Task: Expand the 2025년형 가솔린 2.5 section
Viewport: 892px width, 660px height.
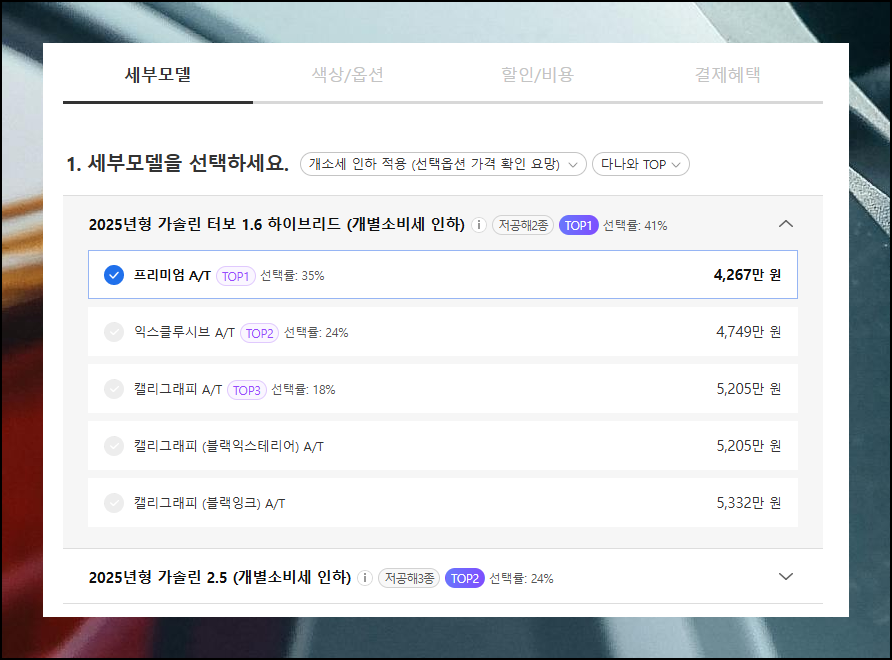Action: [x=786, y=577]
